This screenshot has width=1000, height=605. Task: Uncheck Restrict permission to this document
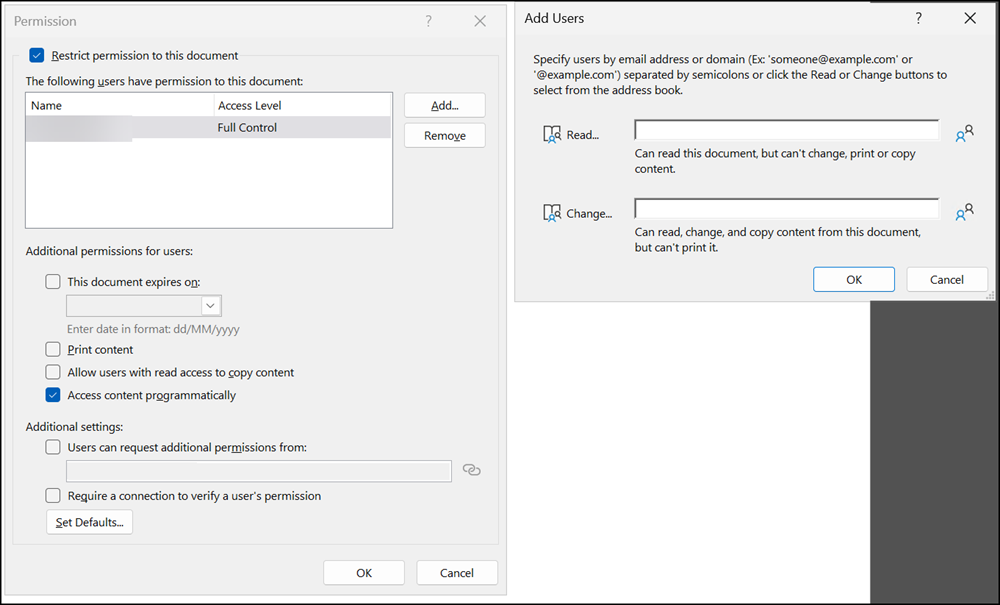click(x=37, y=56)
